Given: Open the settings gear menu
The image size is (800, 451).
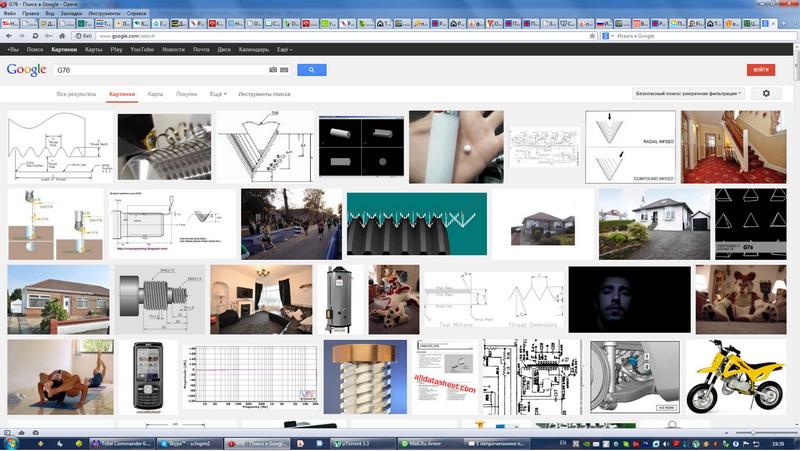Looking at the screenshot, I should (766, 93).
